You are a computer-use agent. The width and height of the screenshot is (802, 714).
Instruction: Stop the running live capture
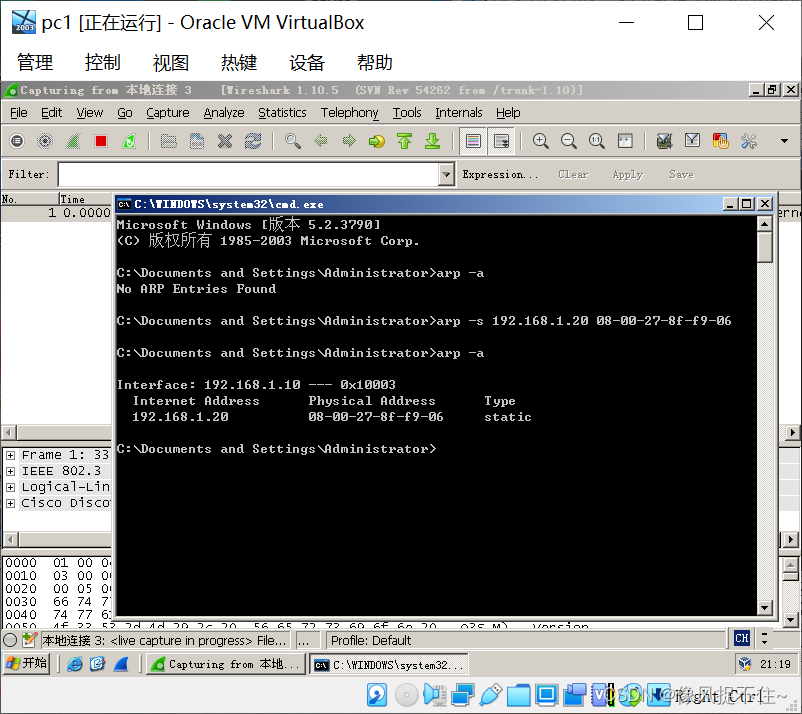(x=101, y=141)
